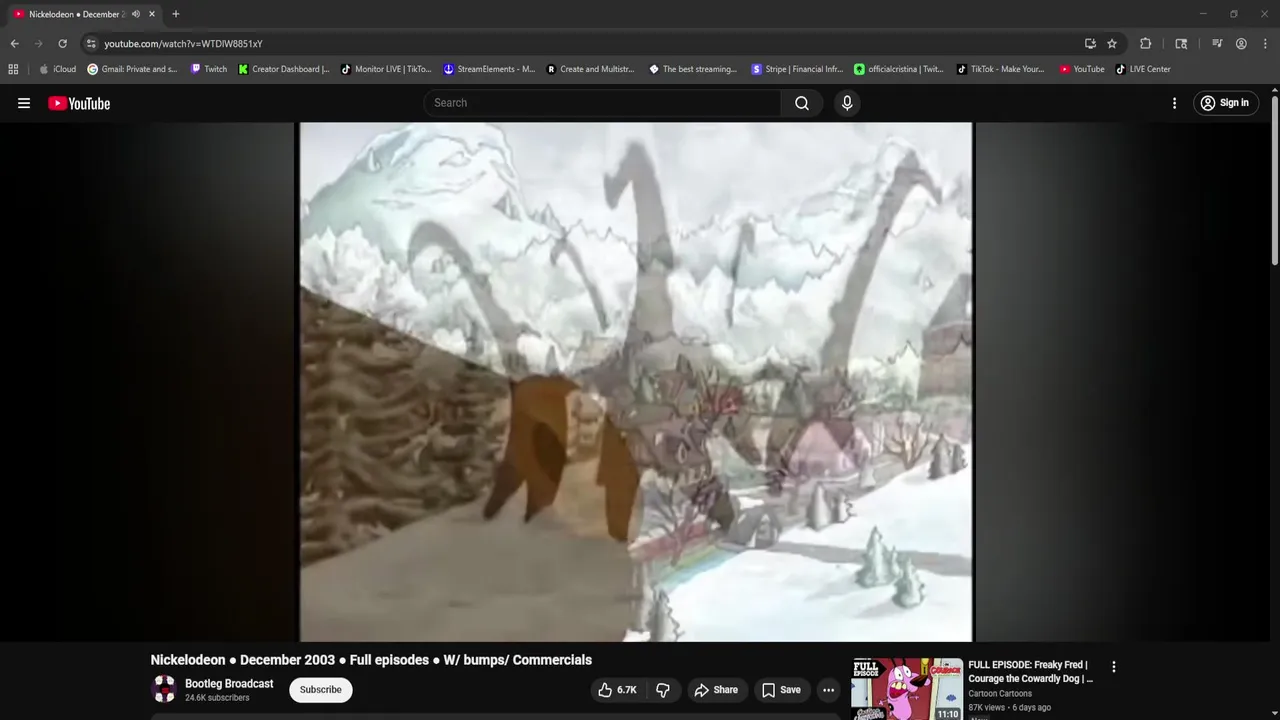The width and height of the screenshot is (1280, 720).
Task: Open the apps grid in bookmarks bar
Action: coord(13,69)
